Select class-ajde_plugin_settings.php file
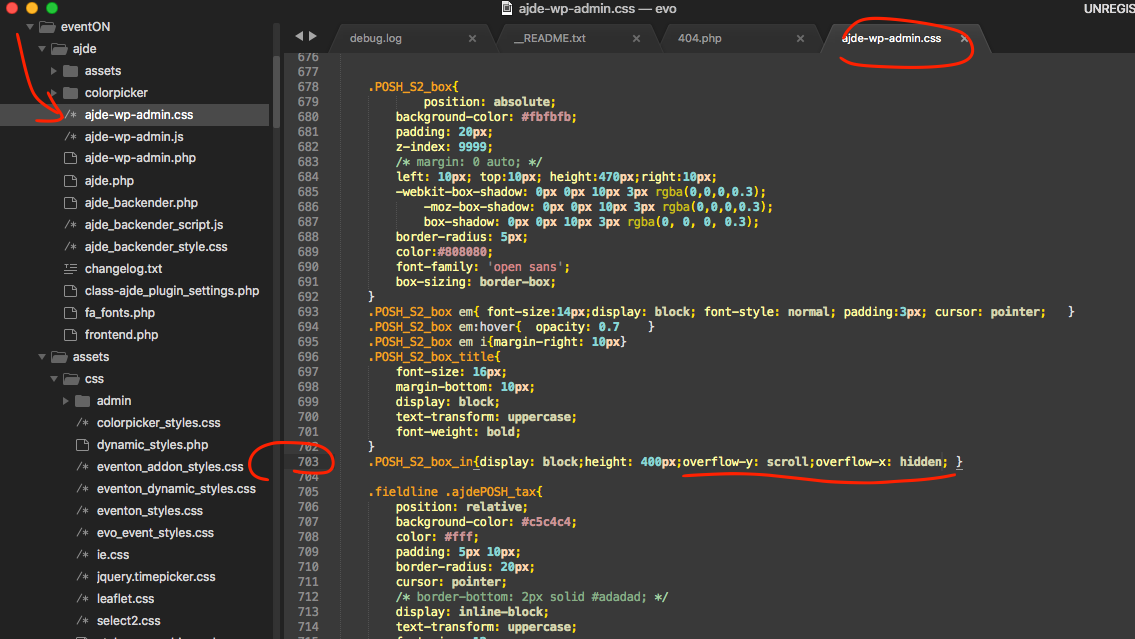1135x639 pixels. tap(171, 291)
